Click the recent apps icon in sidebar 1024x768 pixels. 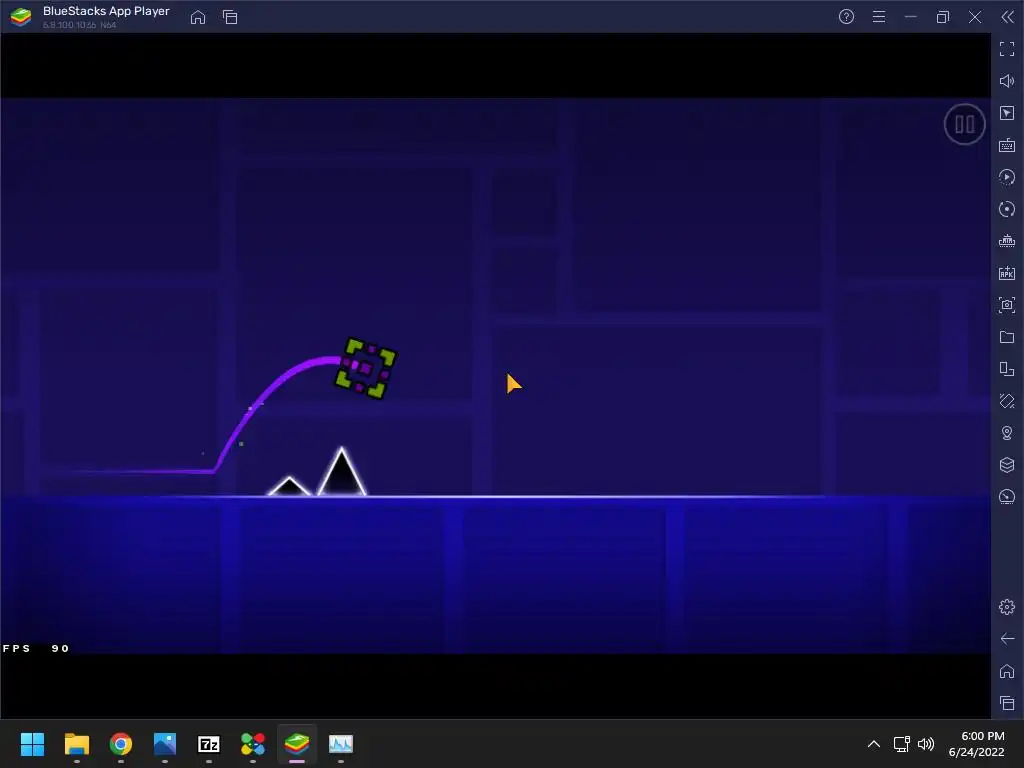coord(1007,703)
